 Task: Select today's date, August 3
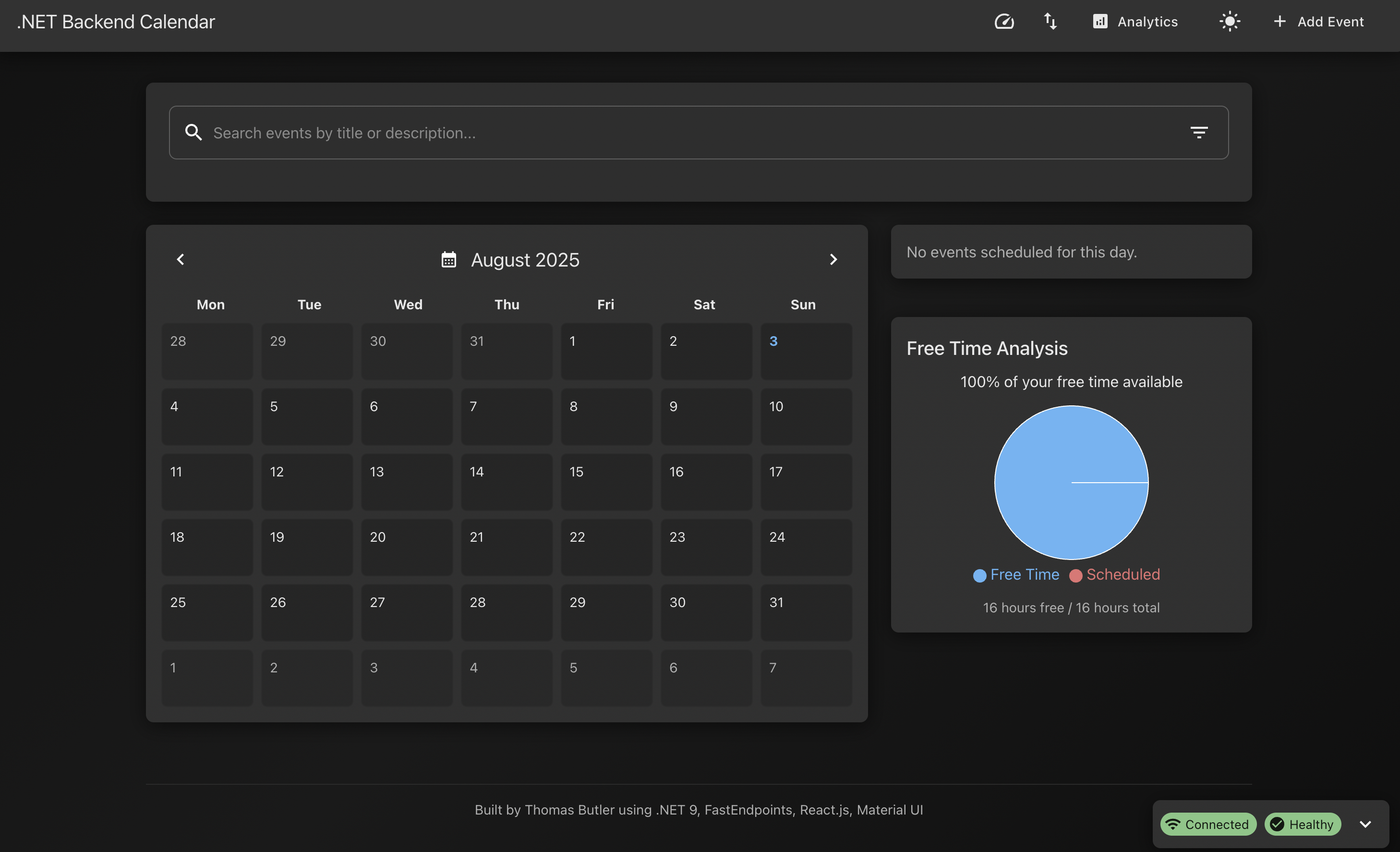tap(806, 351)
